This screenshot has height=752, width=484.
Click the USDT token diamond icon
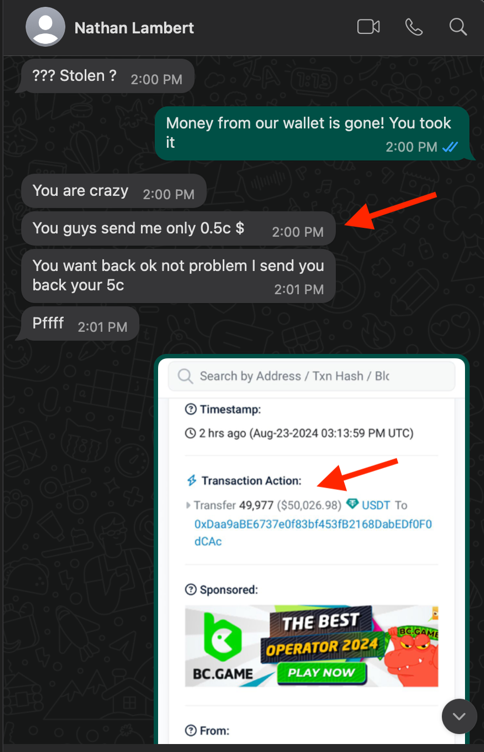point(353,504)
